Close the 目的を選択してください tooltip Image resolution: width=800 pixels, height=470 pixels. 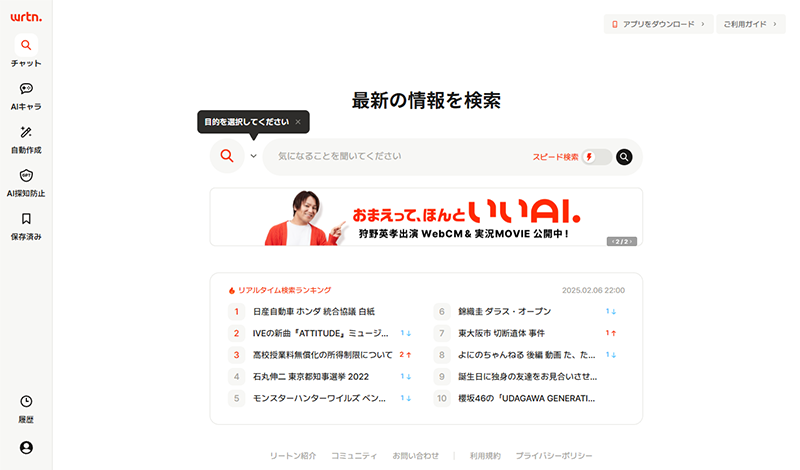point(298,122)
